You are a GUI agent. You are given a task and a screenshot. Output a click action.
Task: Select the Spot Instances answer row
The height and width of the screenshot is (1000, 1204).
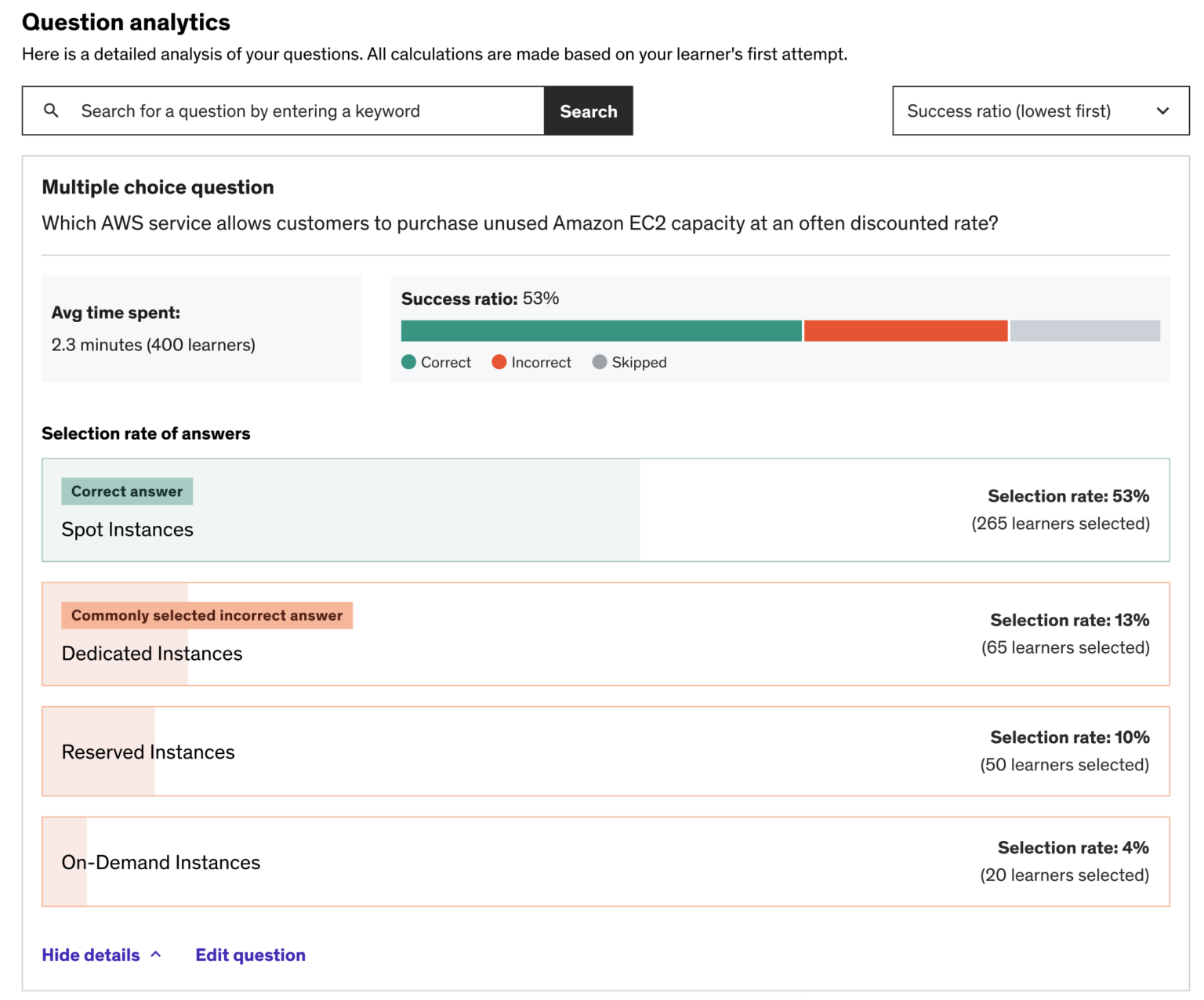pyautogui.click(x=606, y=510)
